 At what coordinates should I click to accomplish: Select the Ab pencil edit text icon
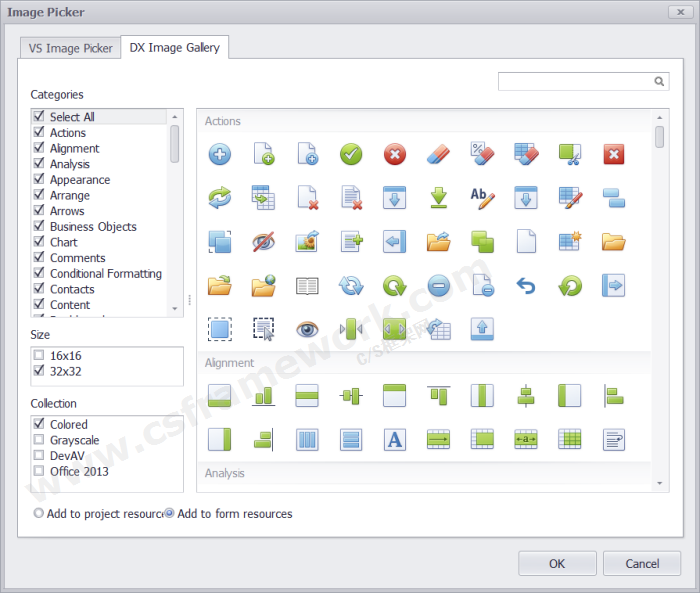(482, 197)
